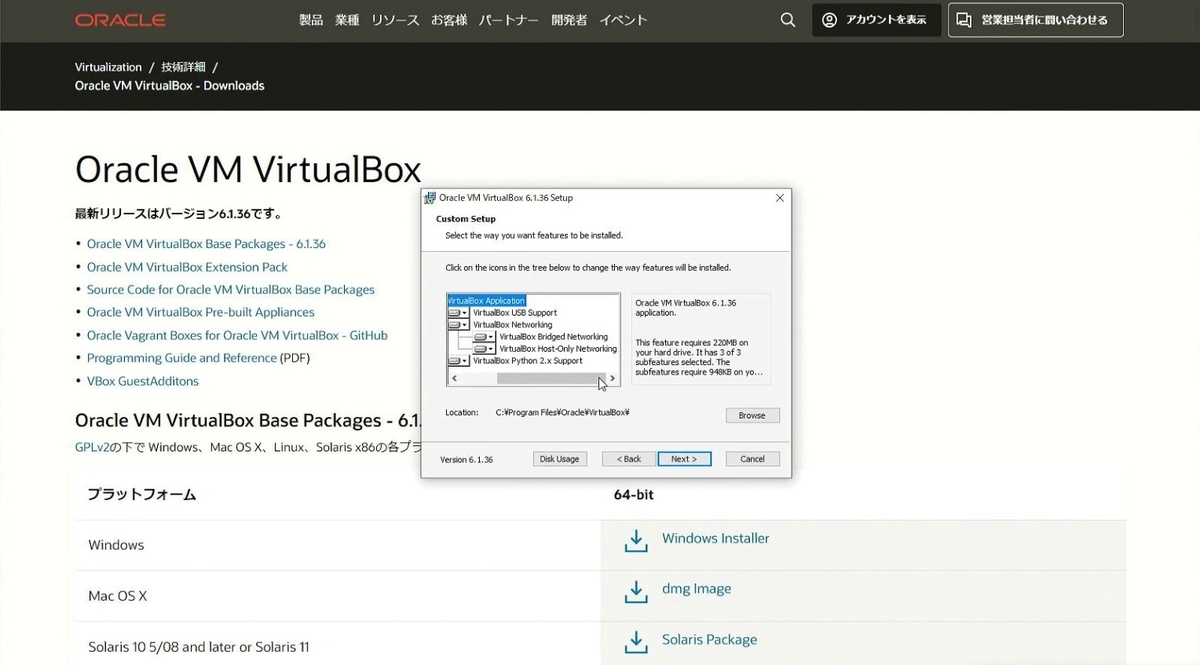This screenshot has width=1200, height=665.
Task: Select the VirtualBox Application tree item
Action: (486, 301)
